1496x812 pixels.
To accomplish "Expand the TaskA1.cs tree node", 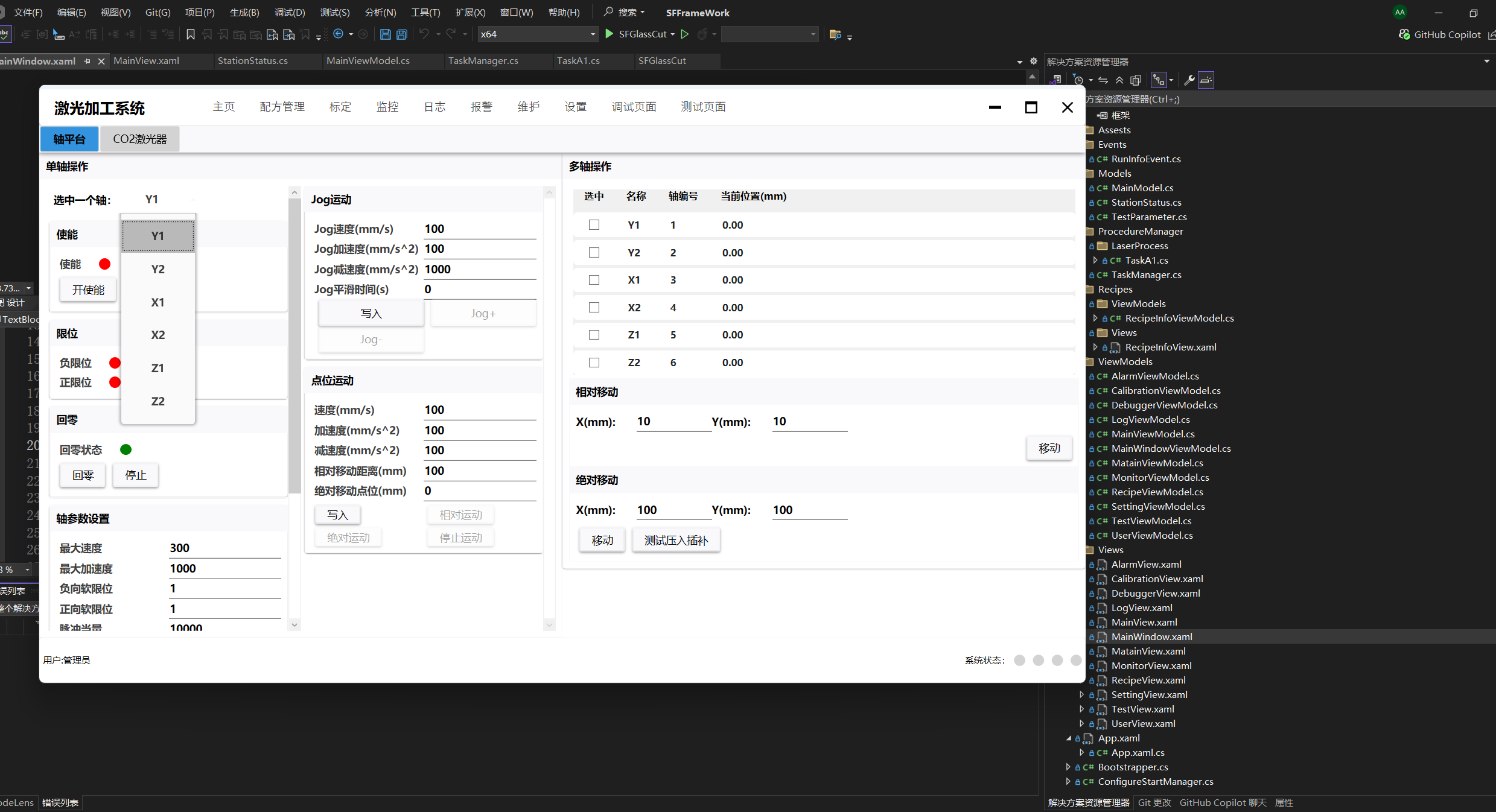I will click(x=1095, y=261).
